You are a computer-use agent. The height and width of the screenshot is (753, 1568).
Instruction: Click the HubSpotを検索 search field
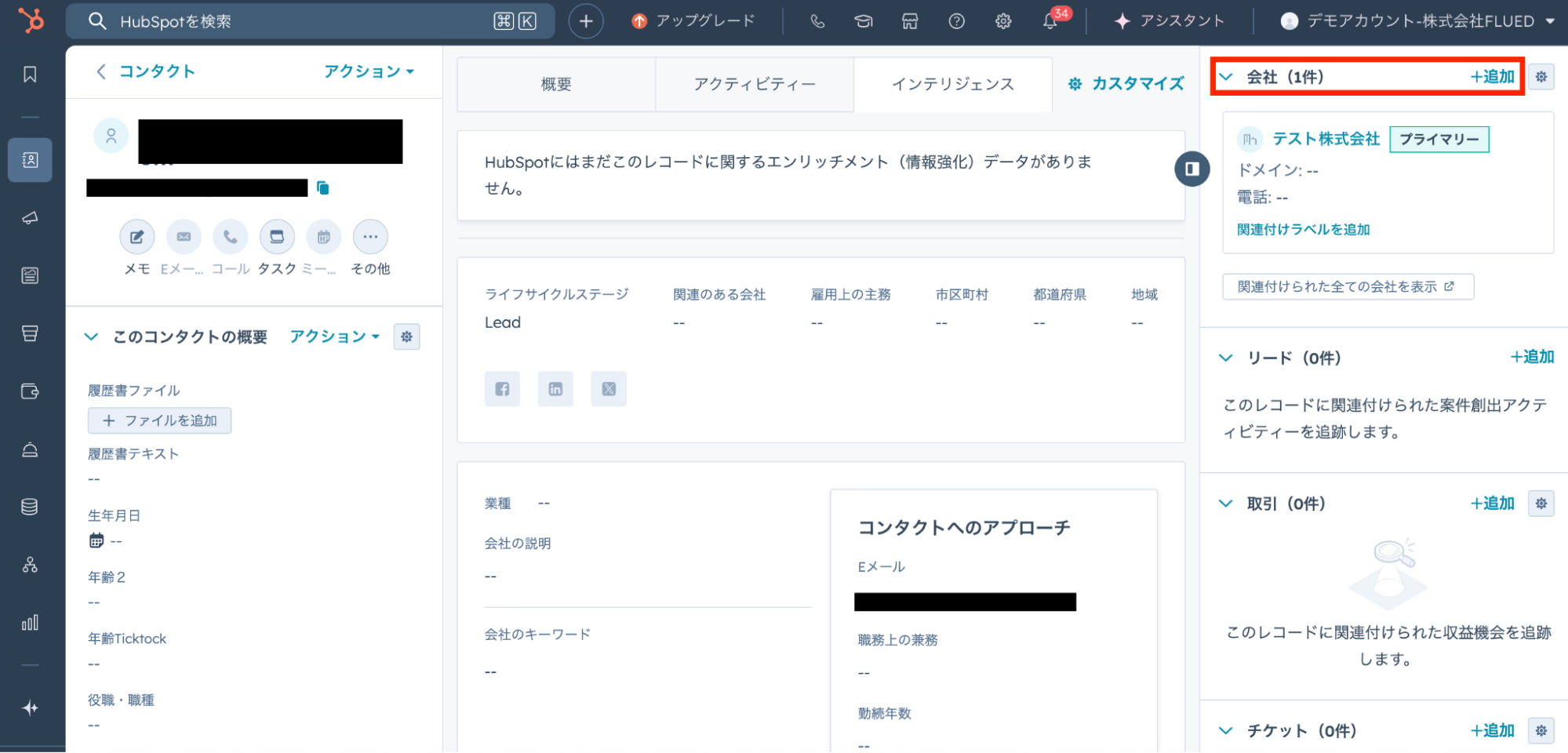(298, 21)
